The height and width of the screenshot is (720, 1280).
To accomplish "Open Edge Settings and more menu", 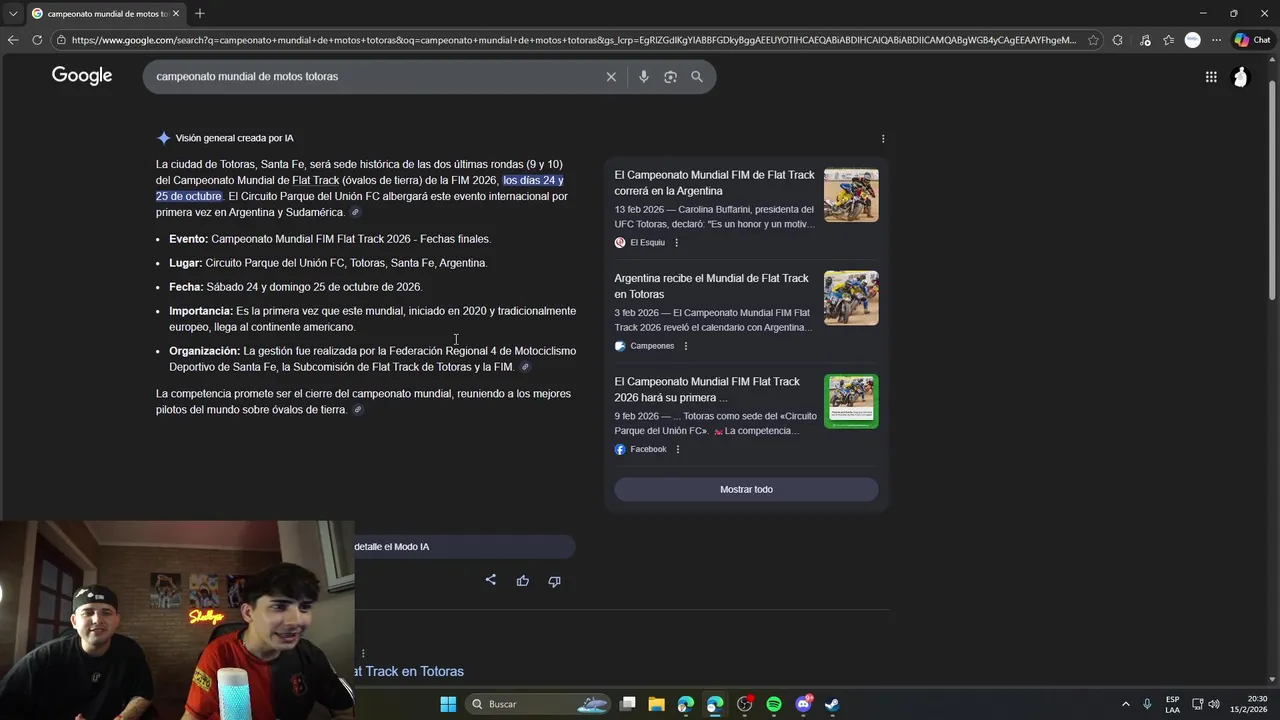I will coord(1216,40).
